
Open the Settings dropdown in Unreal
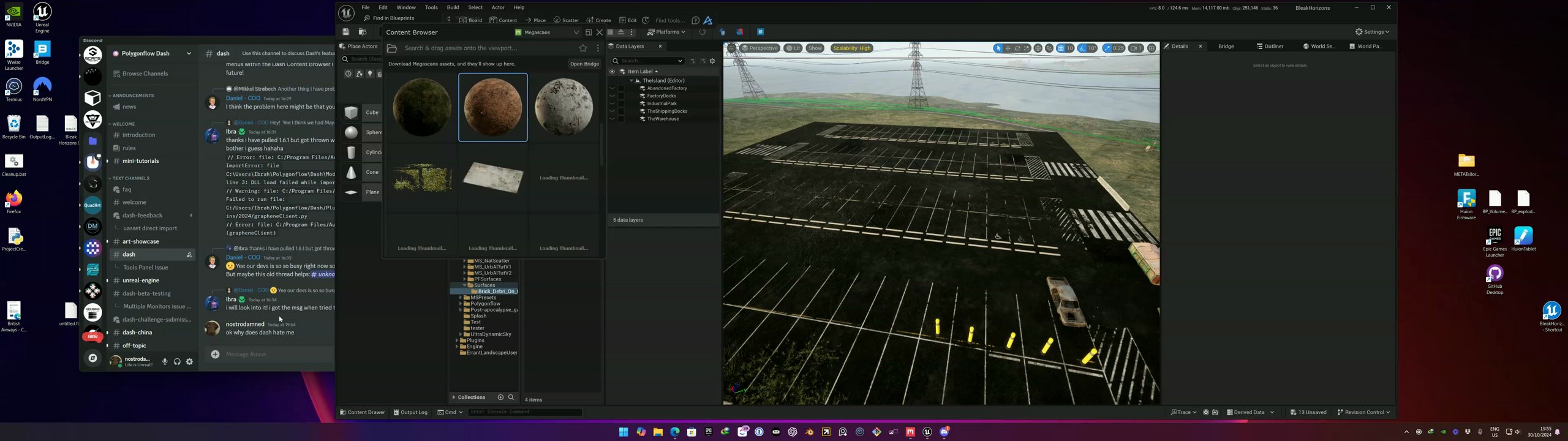(x=1373, y=32)
